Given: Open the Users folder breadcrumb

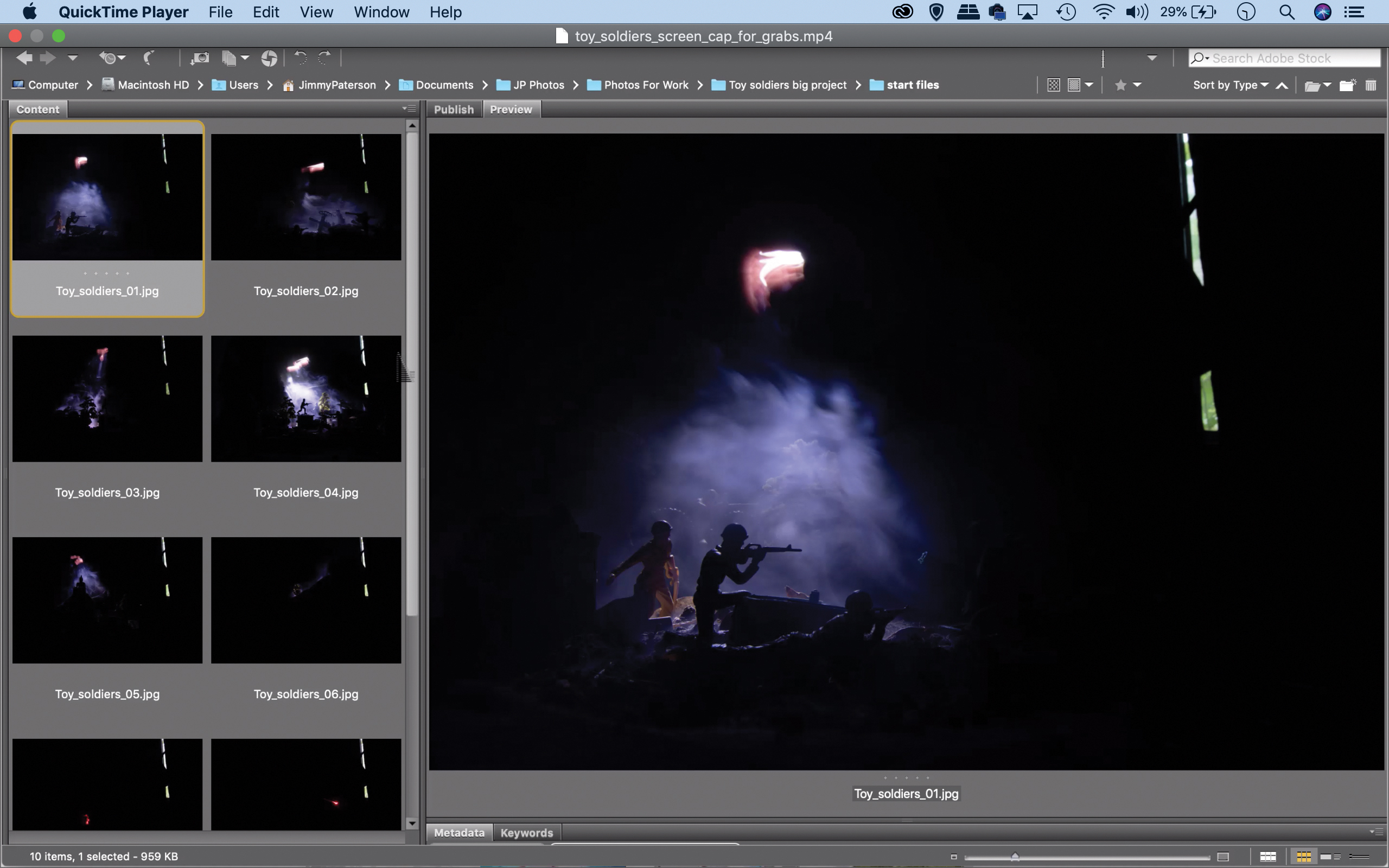Looking at the screenshot, I should click(235, 85).
